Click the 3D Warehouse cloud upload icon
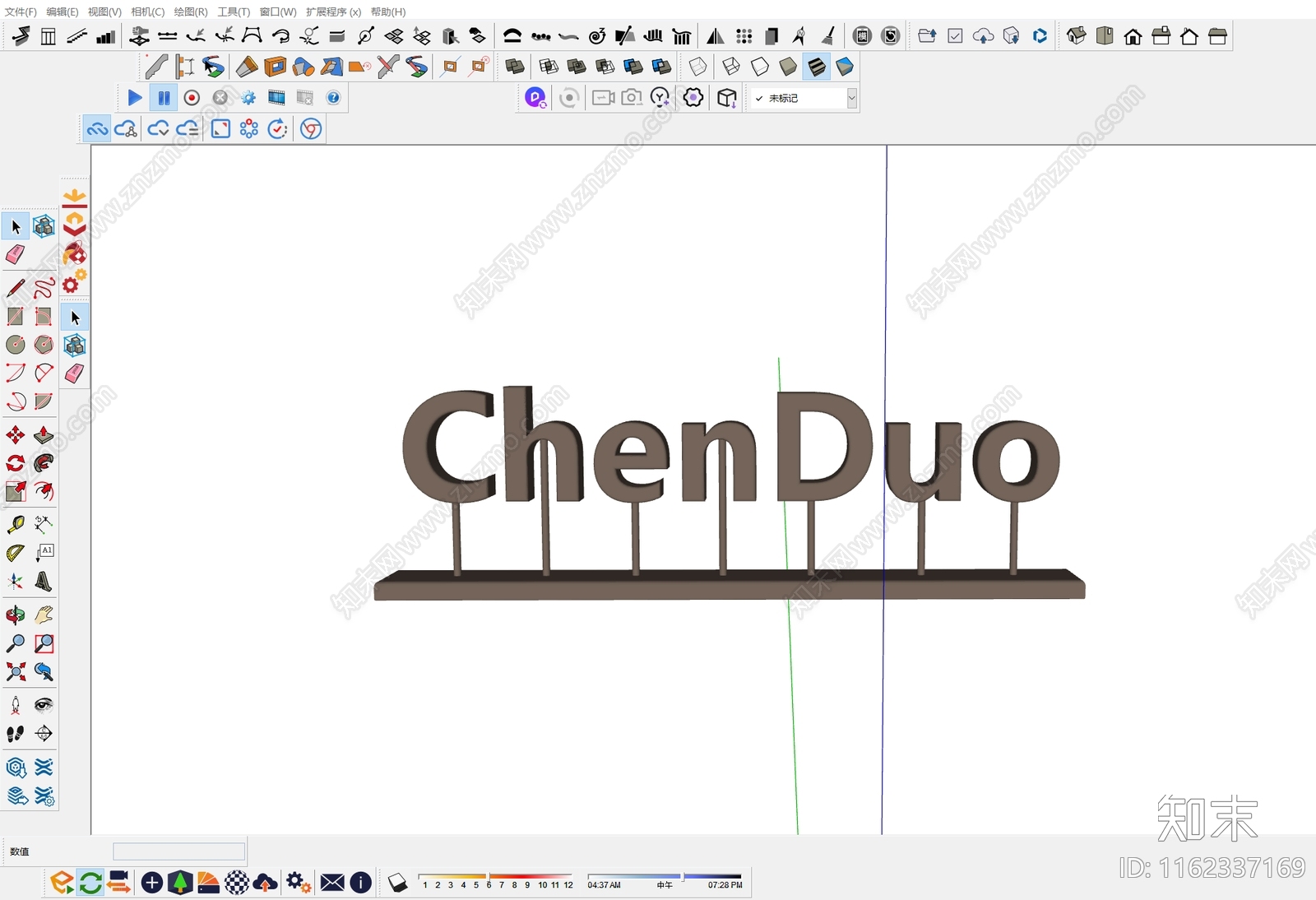Screen dimensions: 1316x900 (x=984, y=36)
